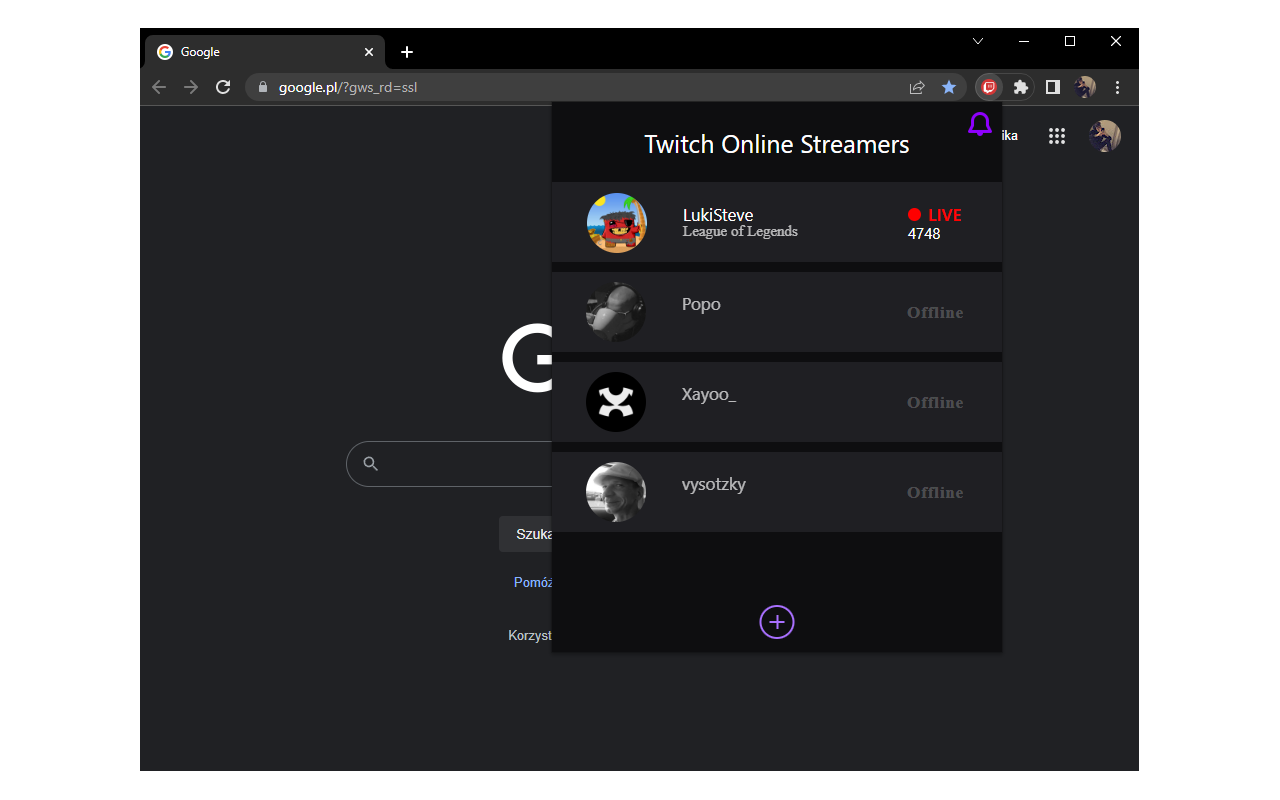Expand the tab search chevron

click(x=978, y=41)
